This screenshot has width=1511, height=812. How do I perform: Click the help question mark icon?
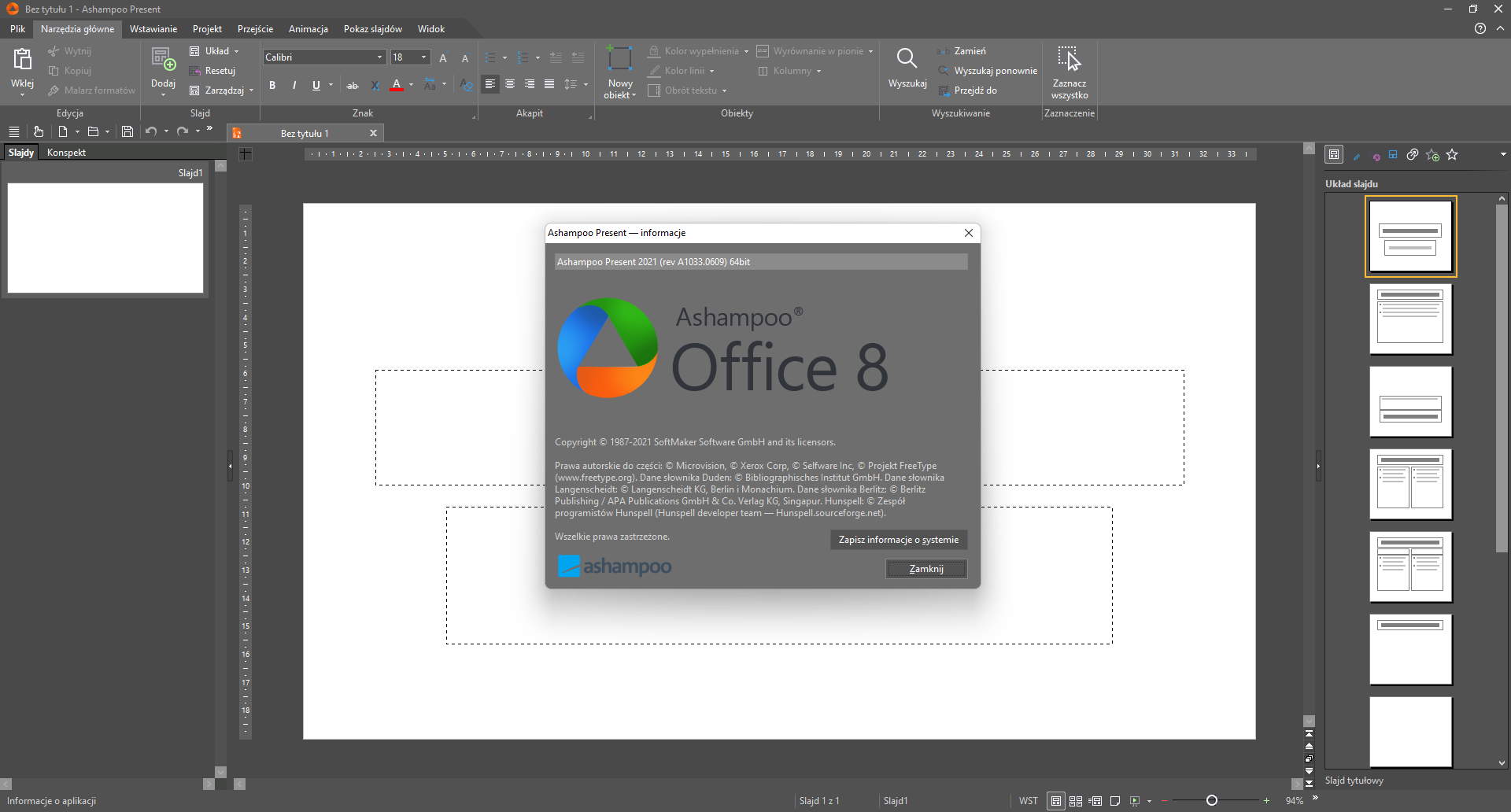coord(1480,28)
